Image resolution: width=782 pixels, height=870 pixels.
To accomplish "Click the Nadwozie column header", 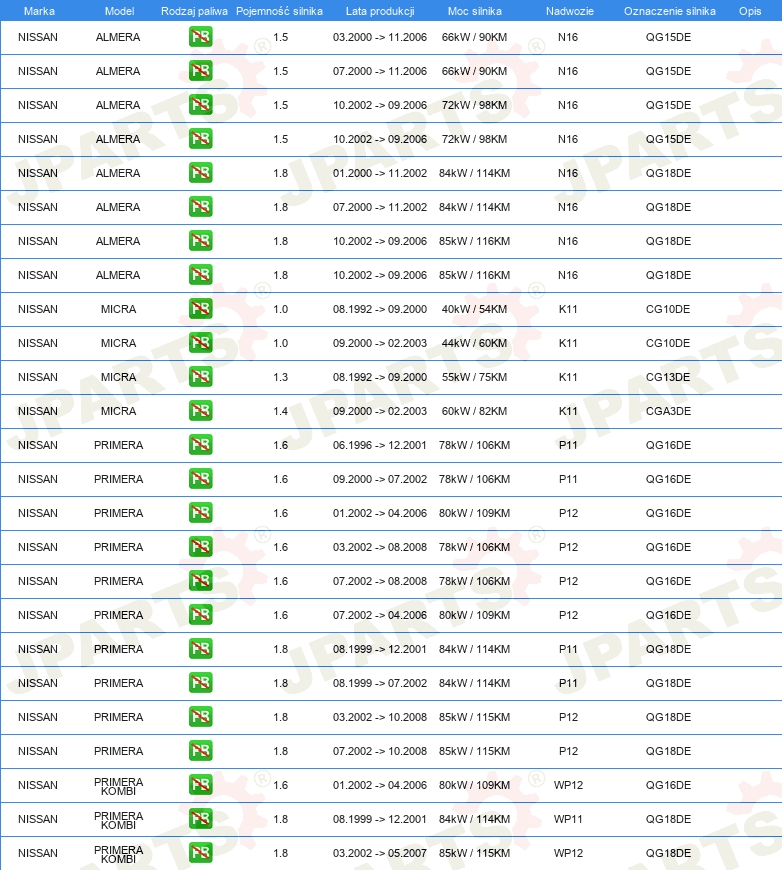I will coord(569,11).
